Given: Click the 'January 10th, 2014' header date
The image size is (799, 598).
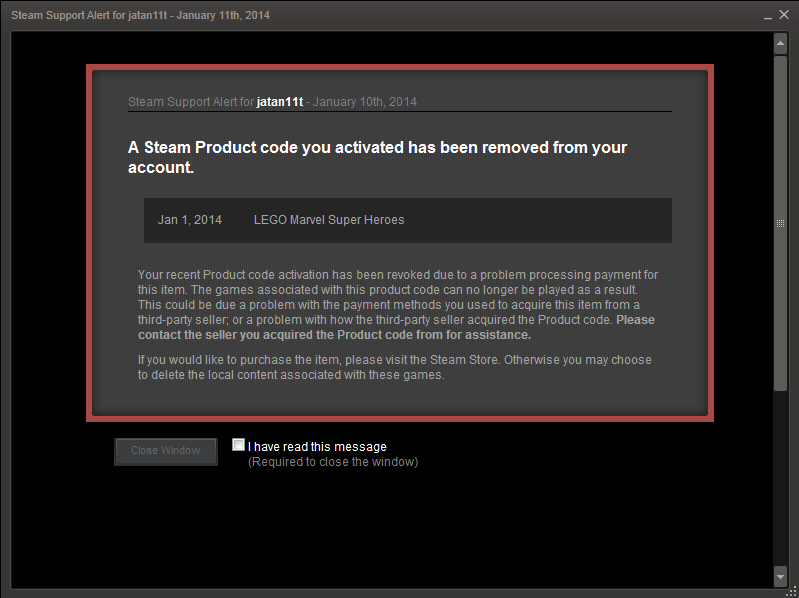Looking at the screenshot, I should 365,102.
